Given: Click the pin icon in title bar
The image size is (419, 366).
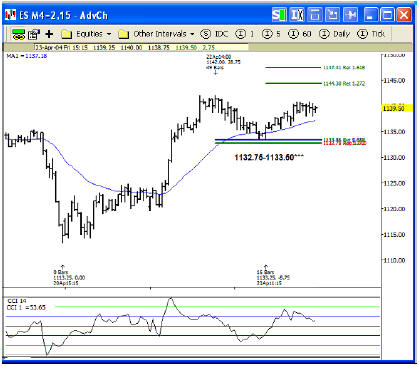Looking at the screenshot, I should click(351, 15).
